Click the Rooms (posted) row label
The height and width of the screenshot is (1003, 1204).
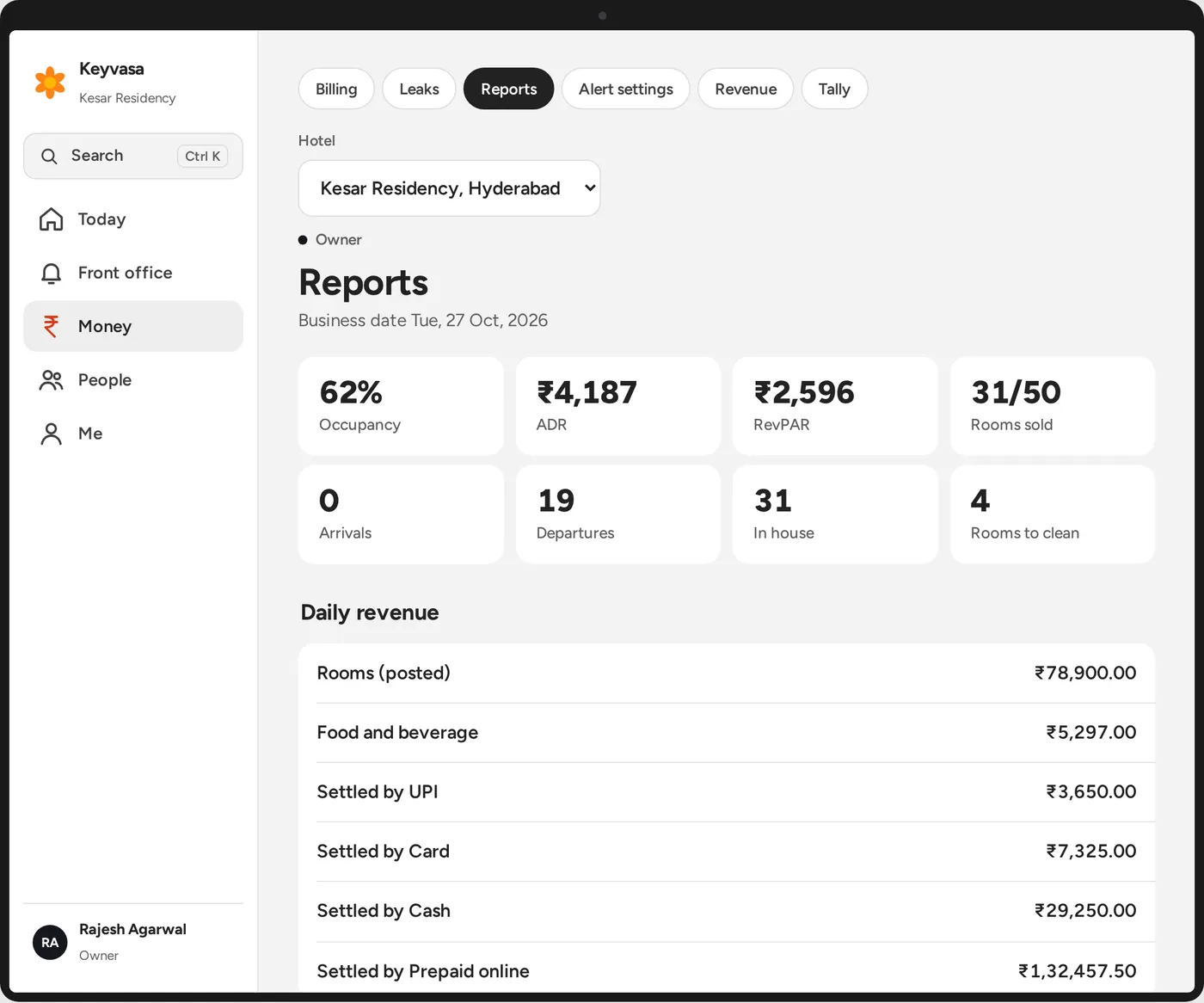pyautogui.click(x=384, y=673)
